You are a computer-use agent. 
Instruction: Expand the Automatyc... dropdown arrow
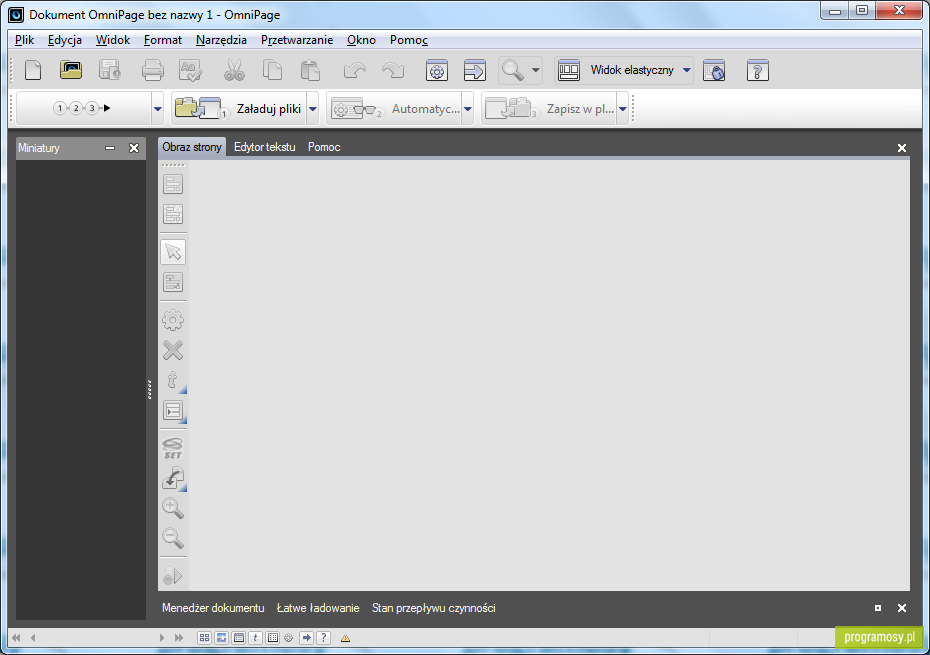click(x=467, y=109)
